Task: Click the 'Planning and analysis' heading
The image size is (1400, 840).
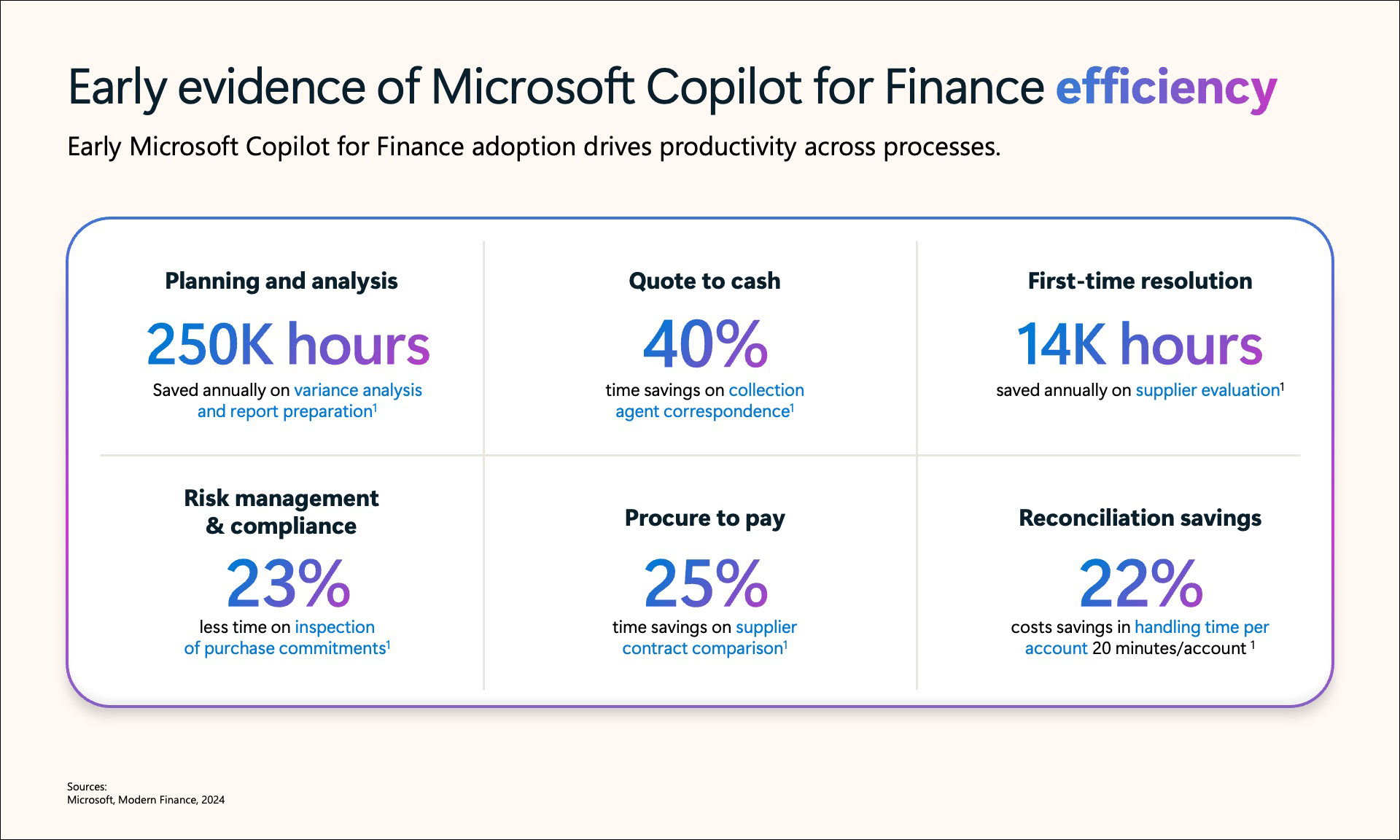Action: (281, 281)
